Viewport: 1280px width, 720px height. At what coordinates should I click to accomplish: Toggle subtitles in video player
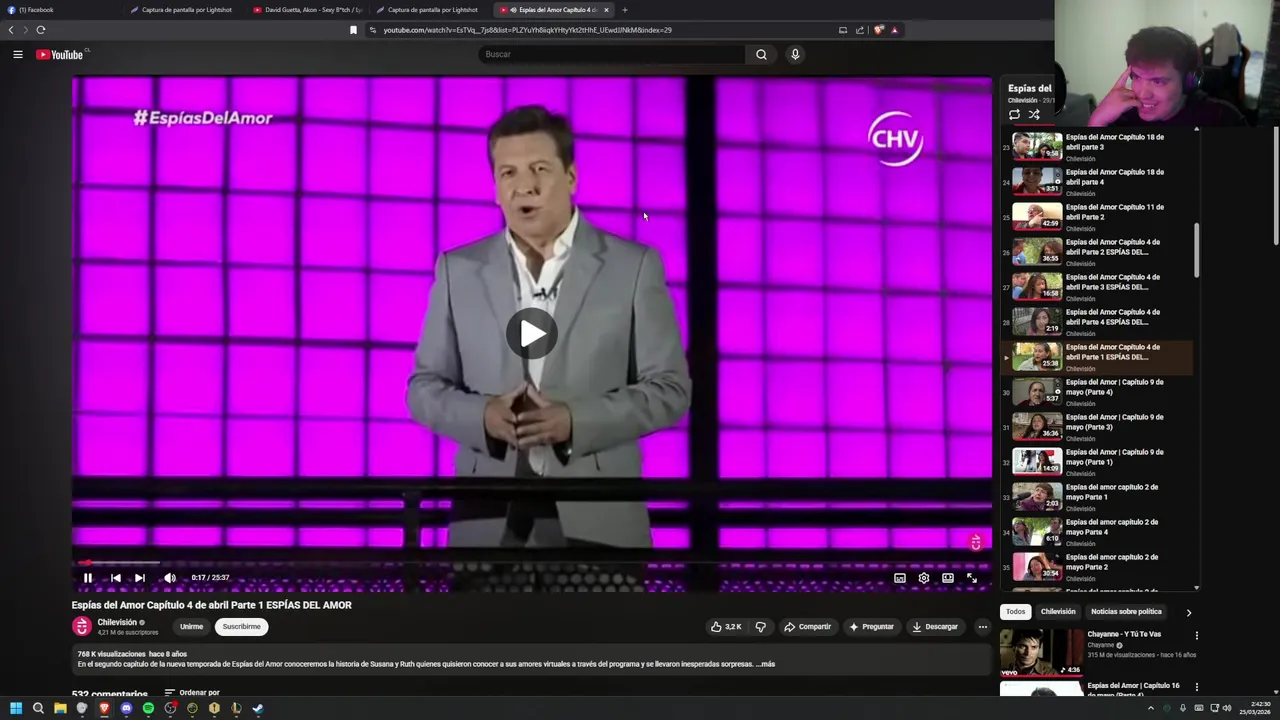tap(900, 578)
